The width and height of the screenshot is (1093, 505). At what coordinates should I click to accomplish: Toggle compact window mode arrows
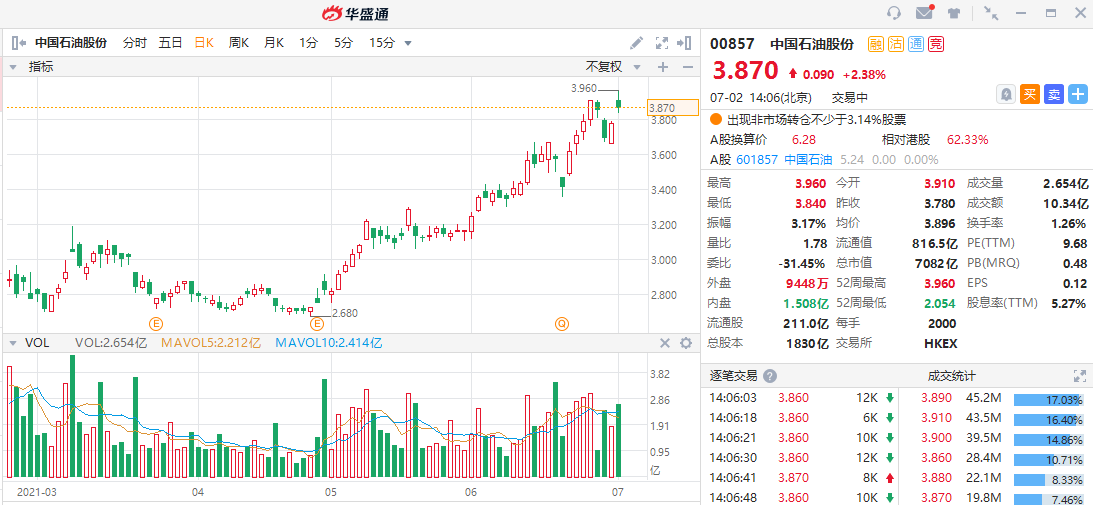pos(991,13)
